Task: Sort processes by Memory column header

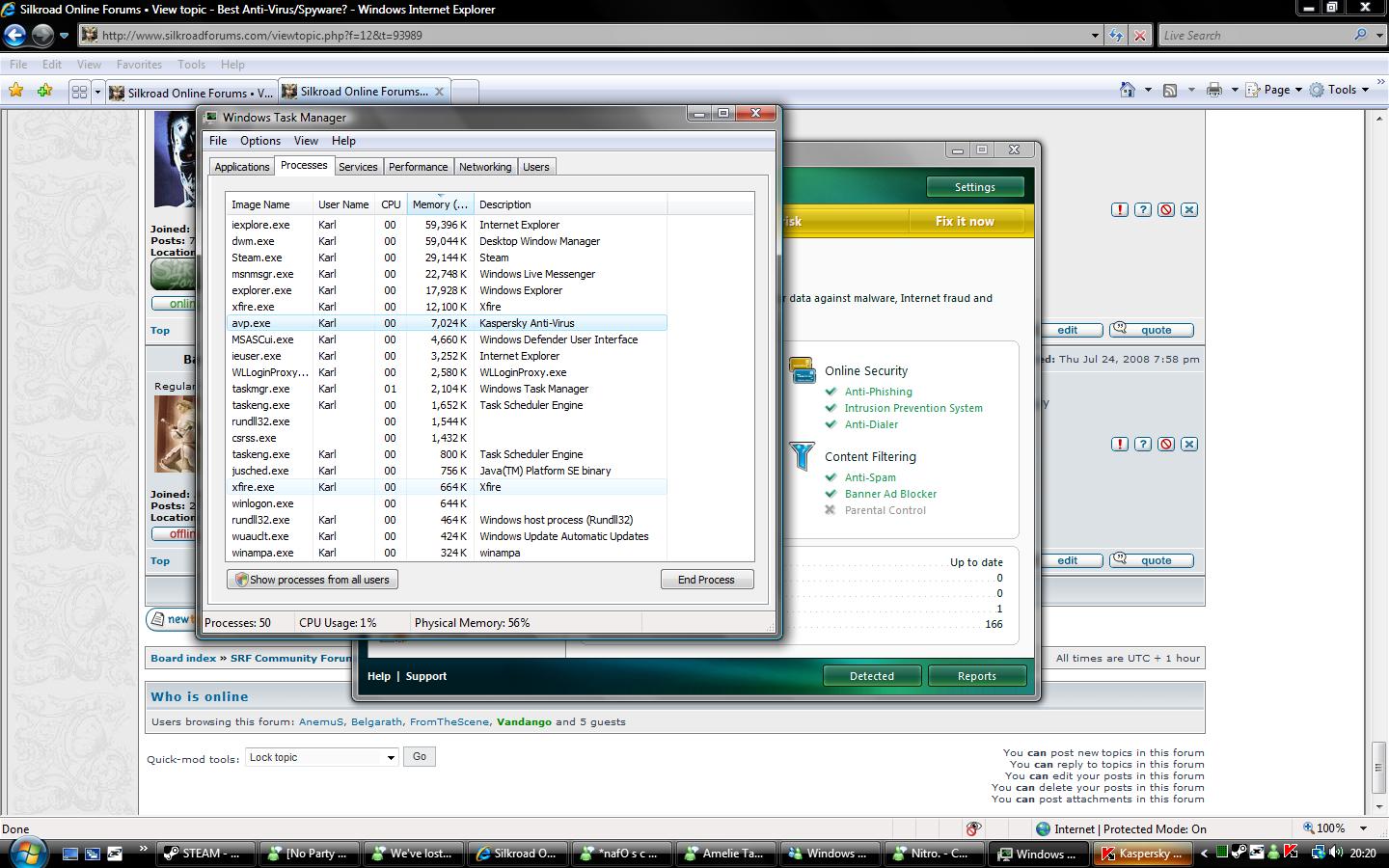Action: [x=440, y=204]
